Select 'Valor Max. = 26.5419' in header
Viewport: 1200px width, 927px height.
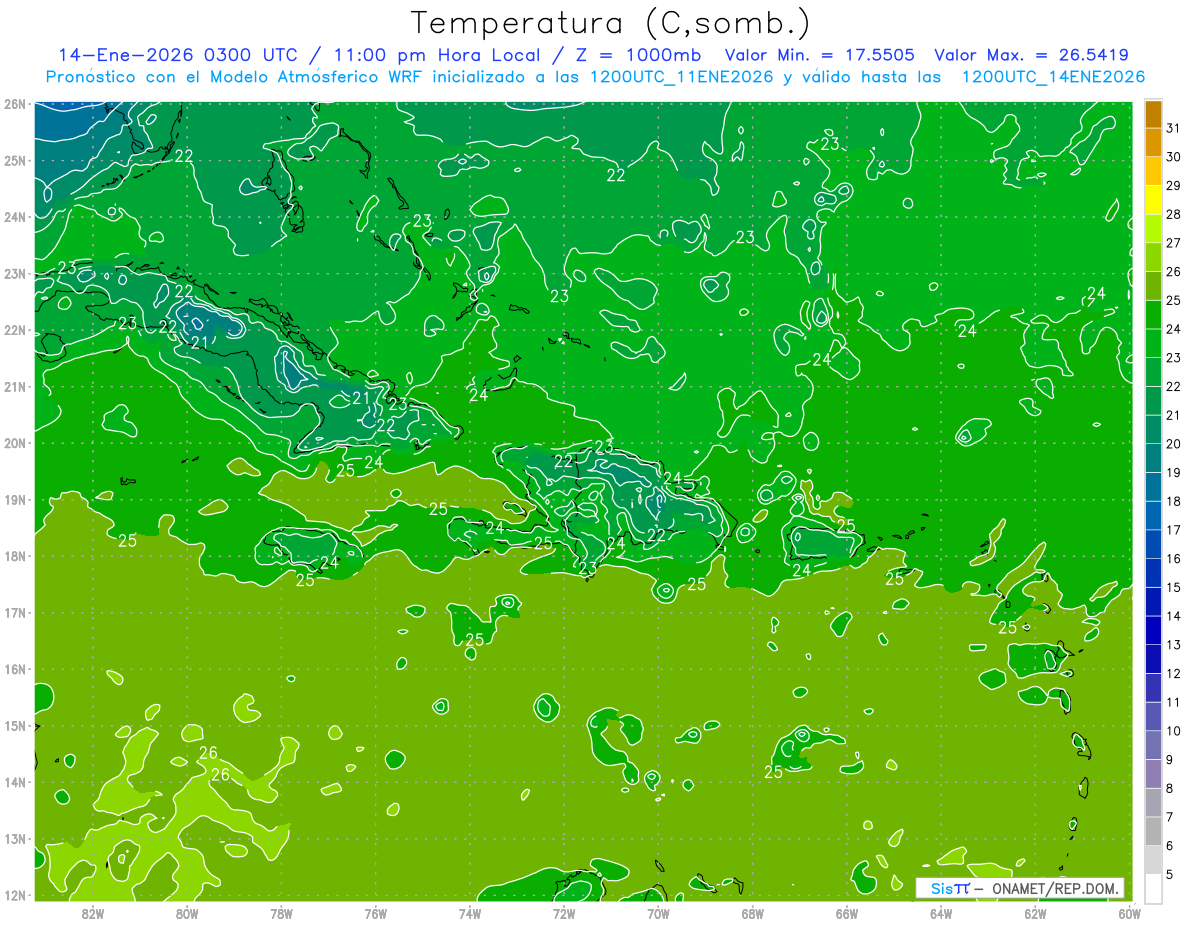point(1031,55)
